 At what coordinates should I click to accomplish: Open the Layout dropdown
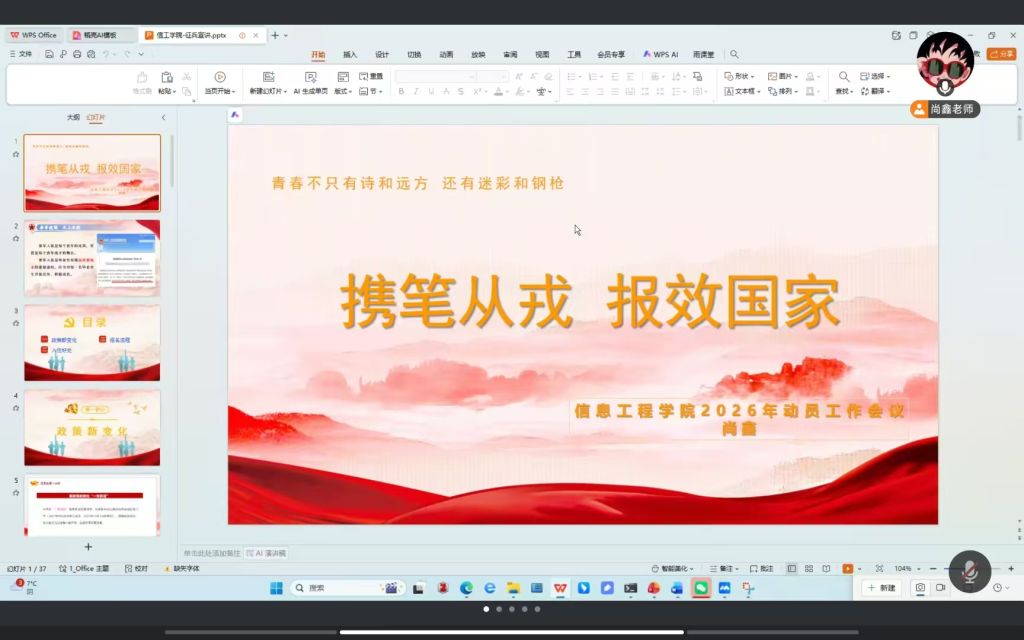[x=343, y=91]
